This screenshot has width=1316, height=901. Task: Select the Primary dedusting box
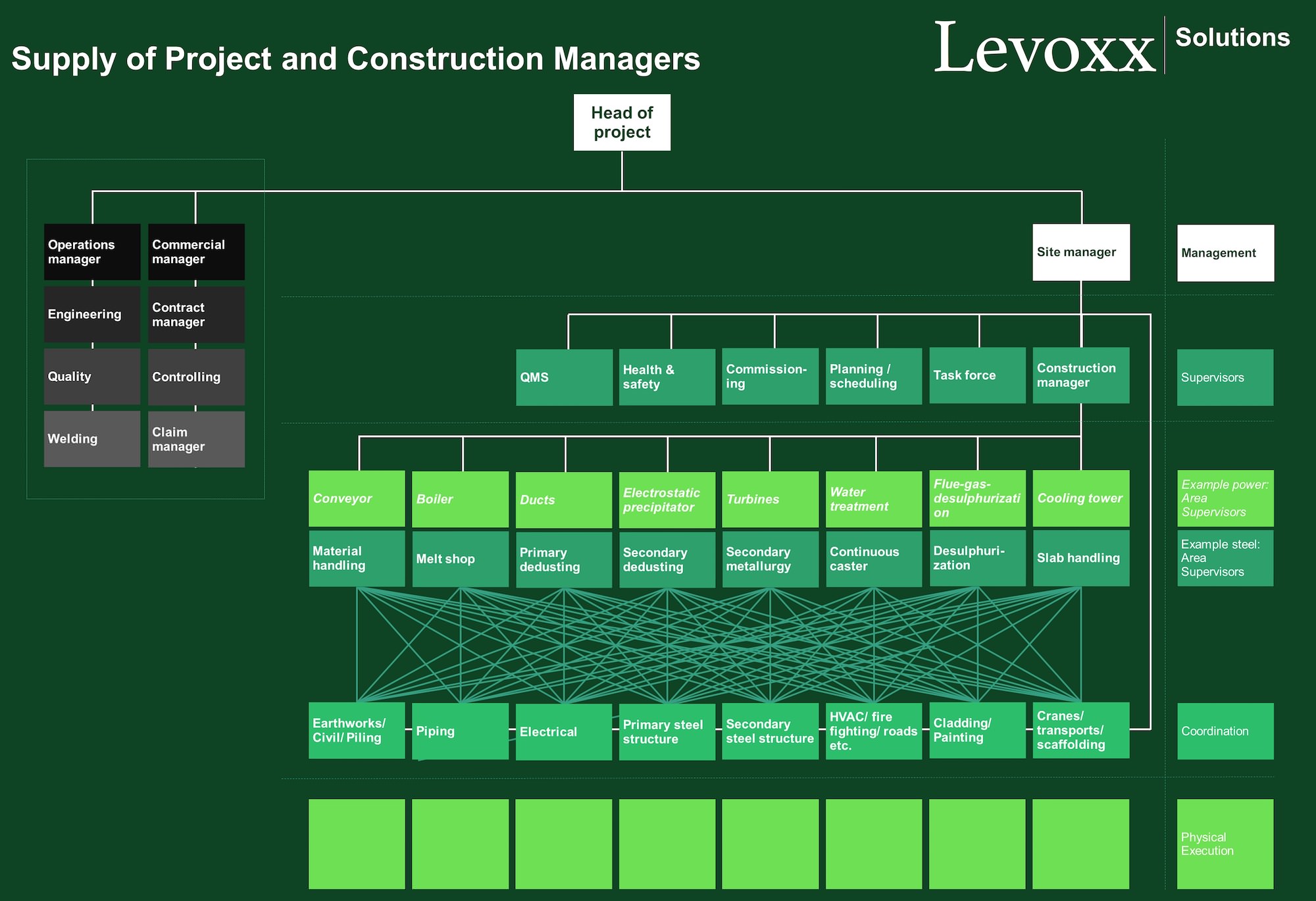564,559
